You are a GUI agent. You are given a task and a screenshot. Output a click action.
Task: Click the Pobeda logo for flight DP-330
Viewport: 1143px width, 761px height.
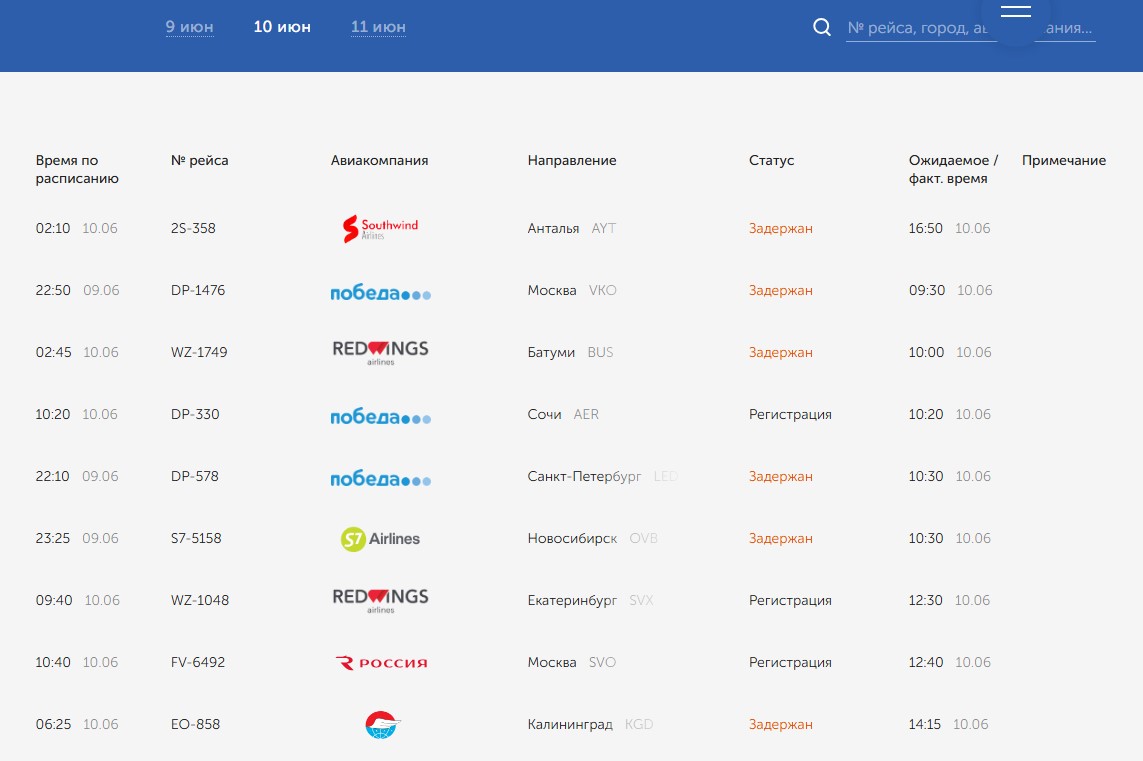click(381, 416)
